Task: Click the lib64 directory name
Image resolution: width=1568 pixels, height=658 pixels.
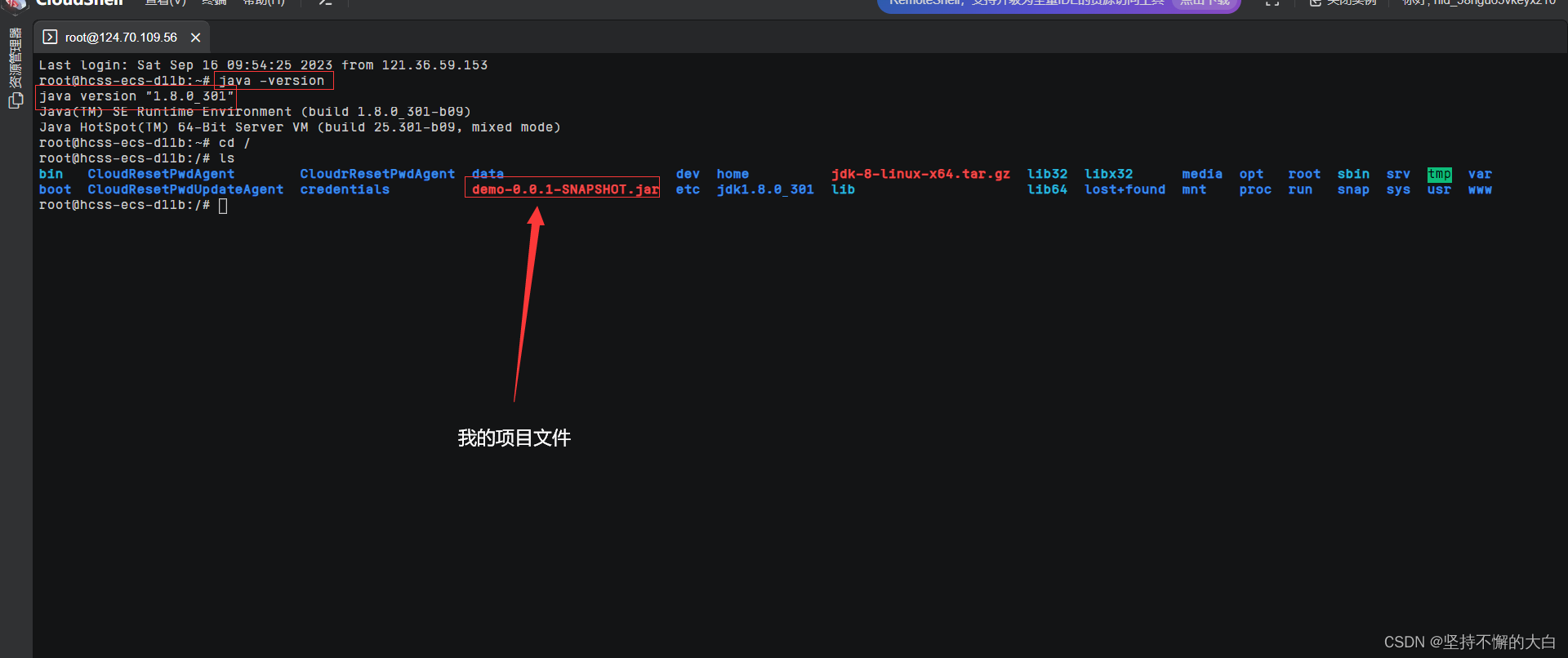Action: tap(1047, 189)
